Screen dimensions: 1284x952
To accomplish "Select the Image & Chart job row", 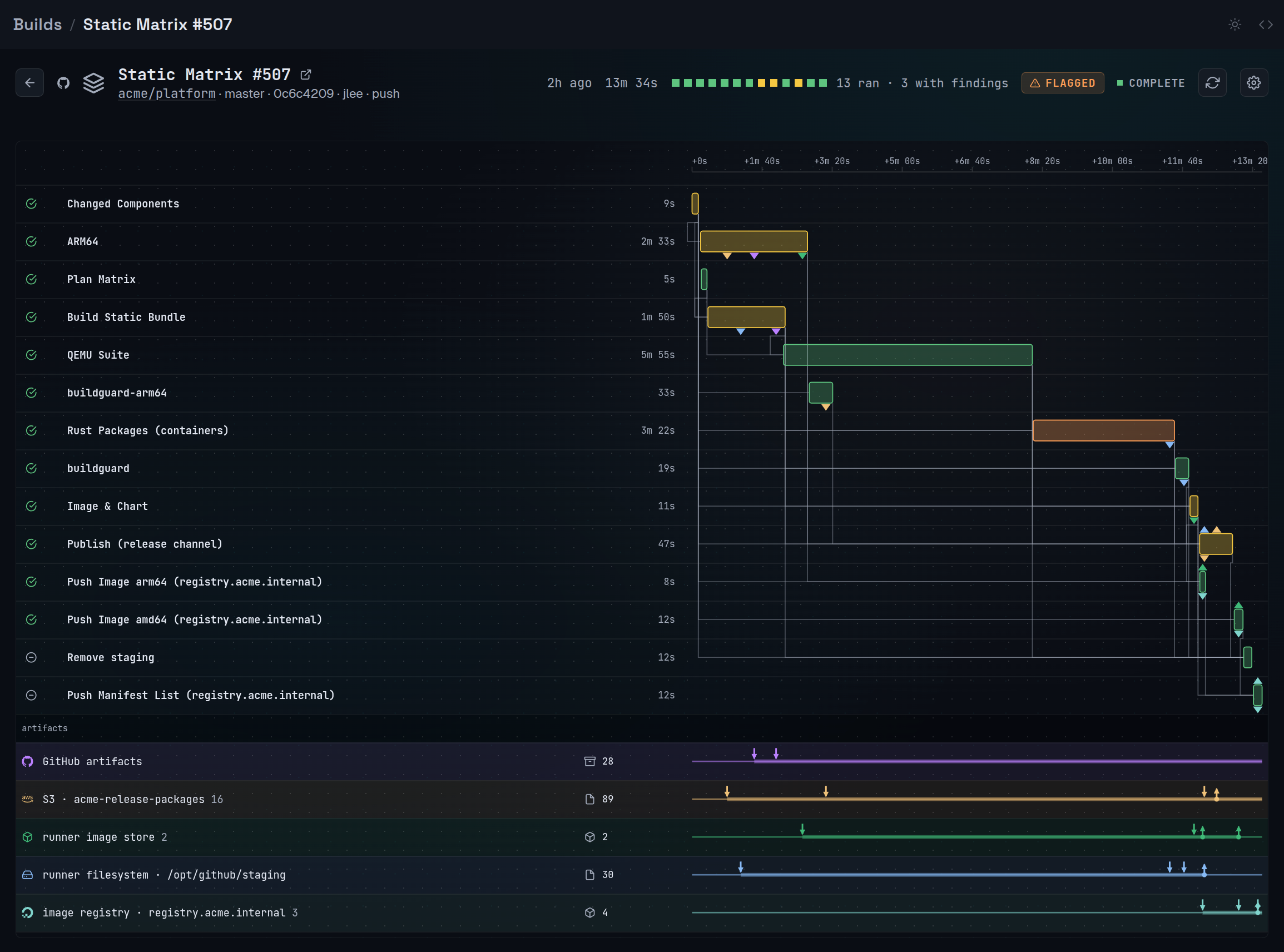I will tap(641, 507).
